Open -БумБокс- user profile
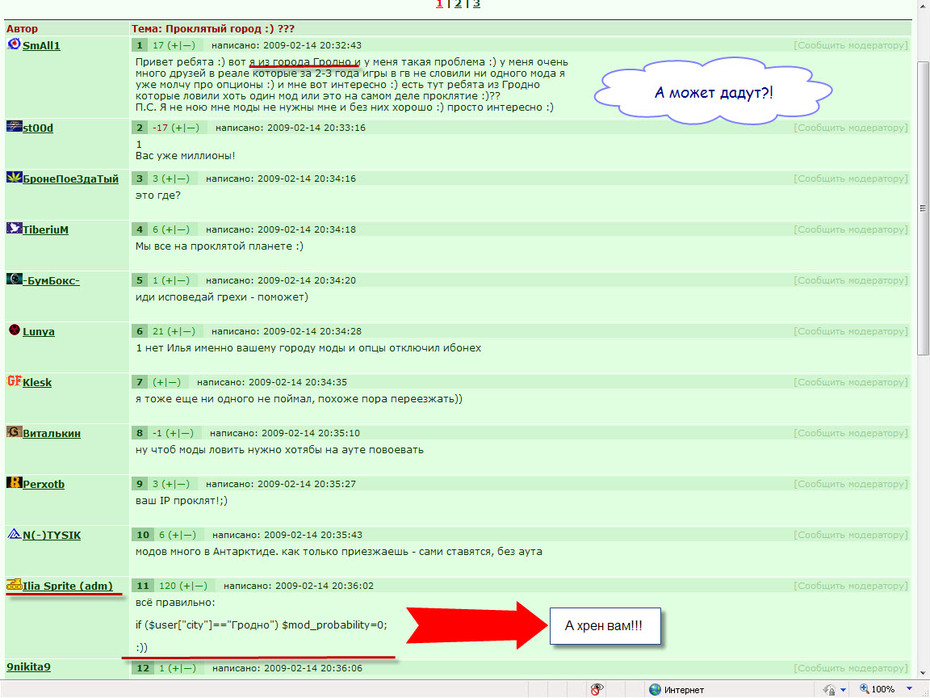 pyautogui.click(x=51, y=281)
